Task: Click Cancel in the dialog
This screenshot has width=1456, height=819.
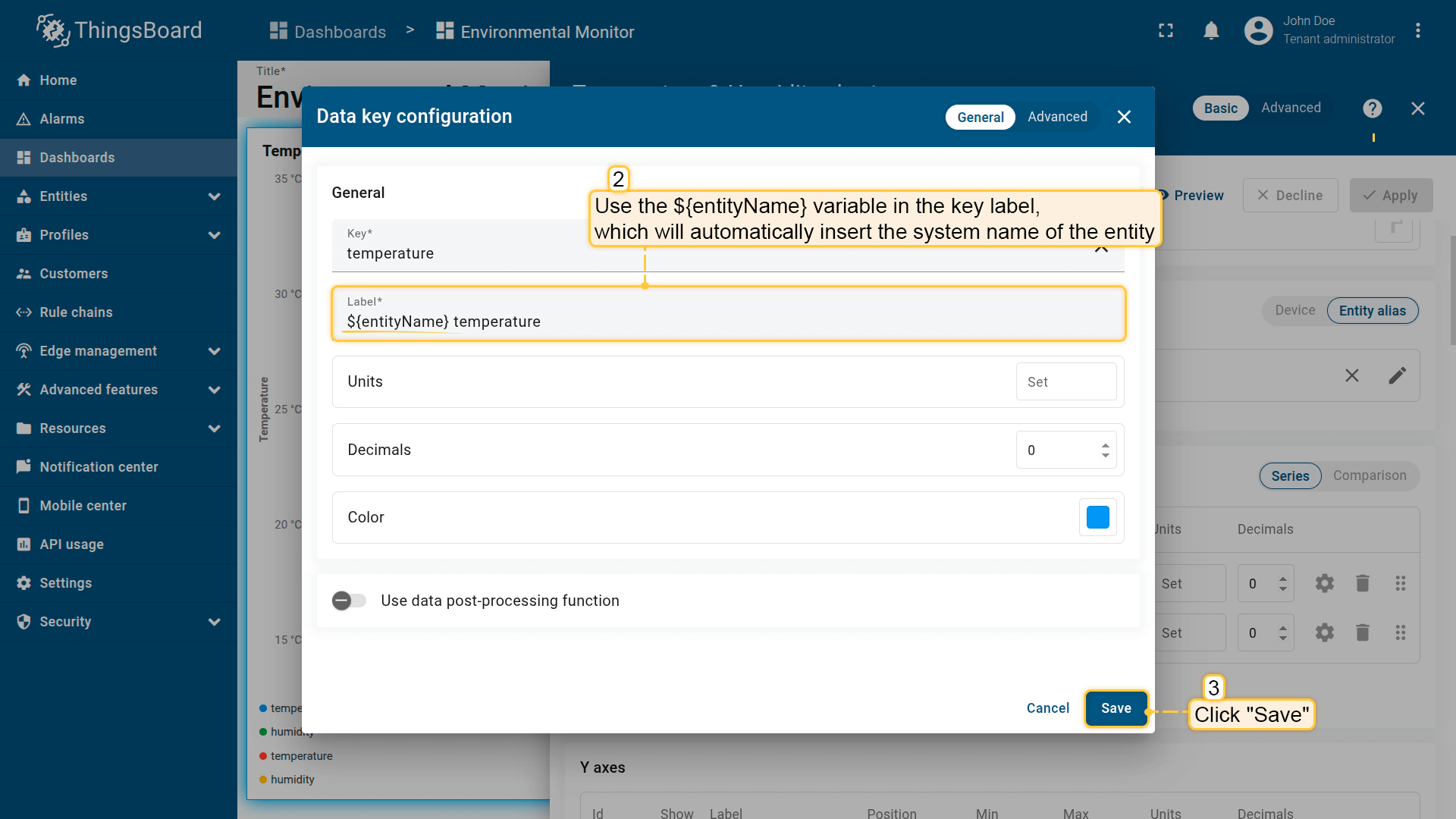Action: tap(1047, 708)
